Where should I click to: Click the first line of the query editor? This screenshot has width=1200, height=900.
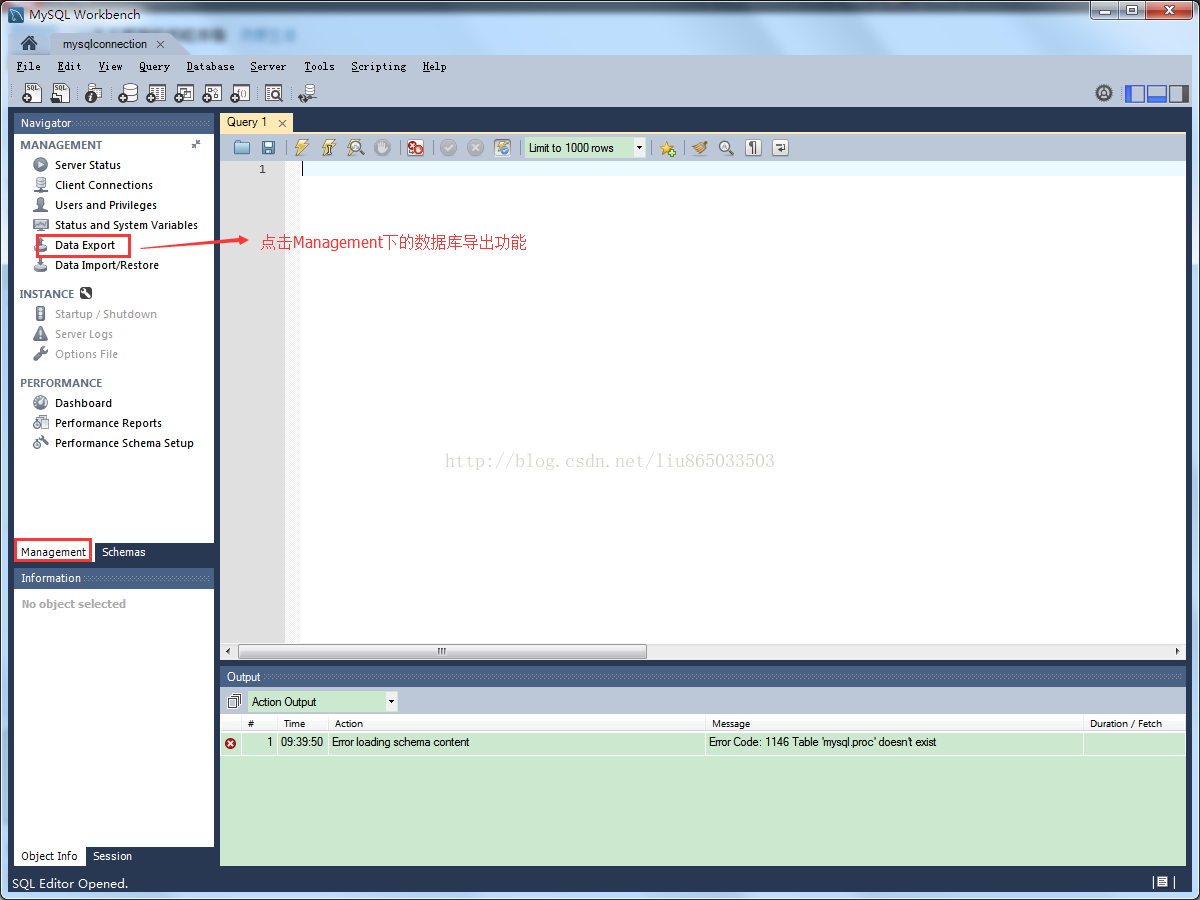(x=743, y=169)
